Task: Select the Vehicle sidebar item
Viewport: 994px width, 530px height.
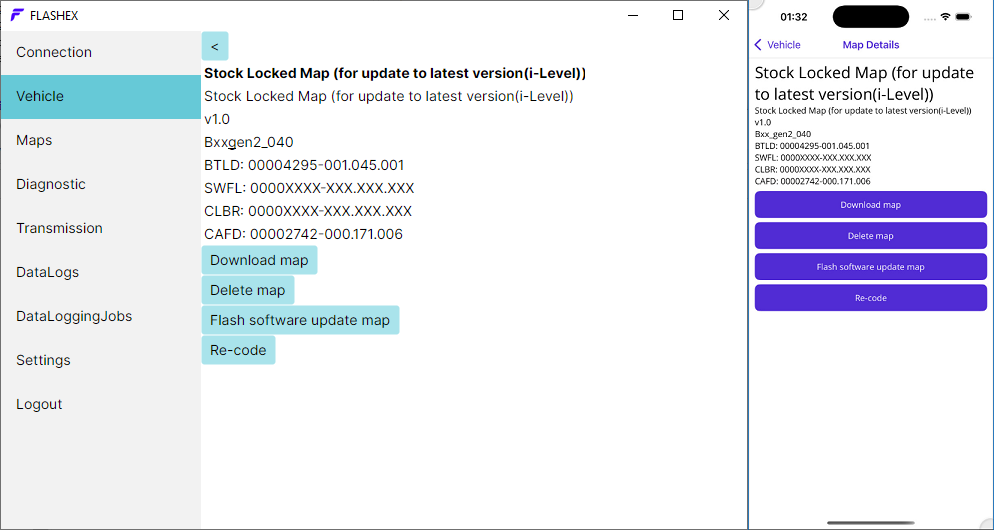Action: click(x=40, y=96)
